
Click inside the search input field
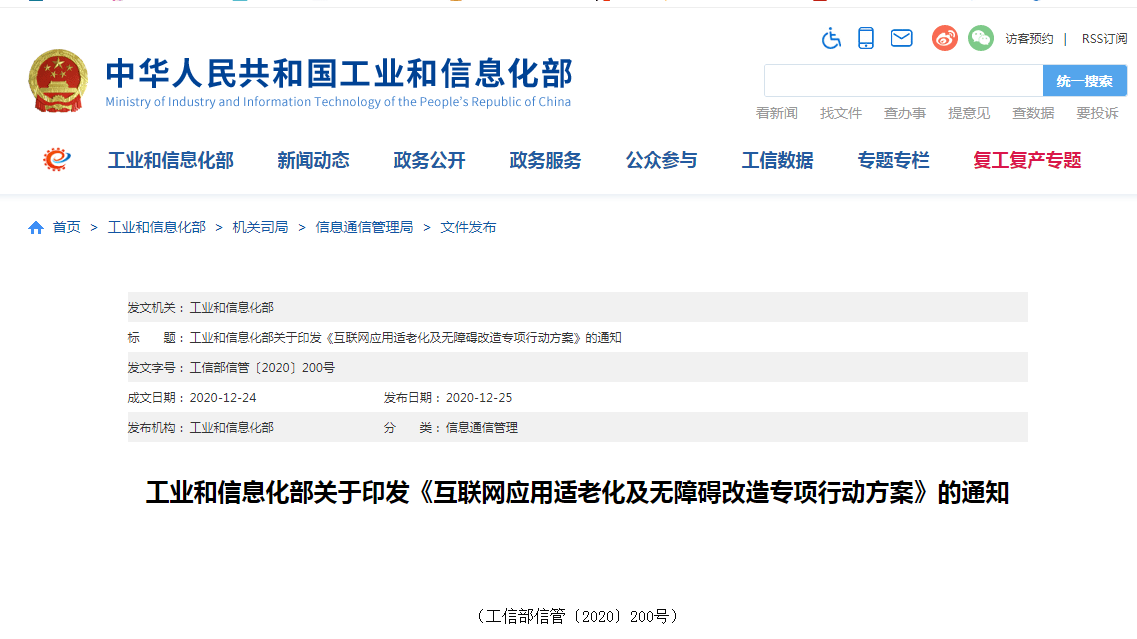(900, 80)
